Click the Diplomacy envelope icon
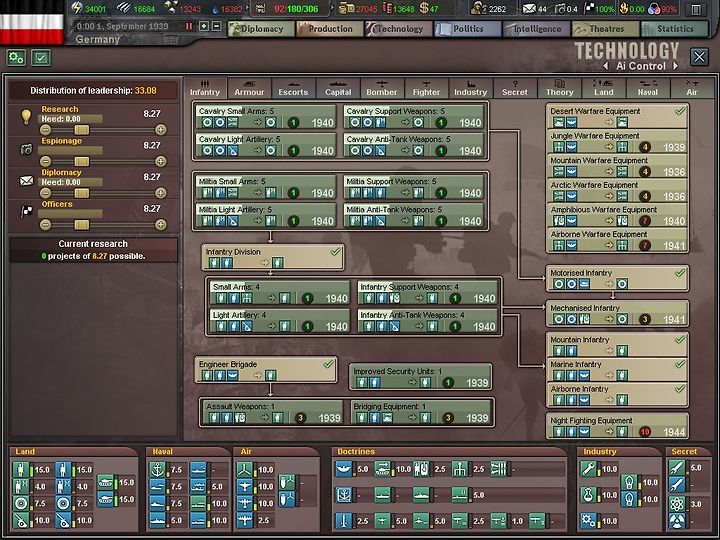 click(26, 180)
